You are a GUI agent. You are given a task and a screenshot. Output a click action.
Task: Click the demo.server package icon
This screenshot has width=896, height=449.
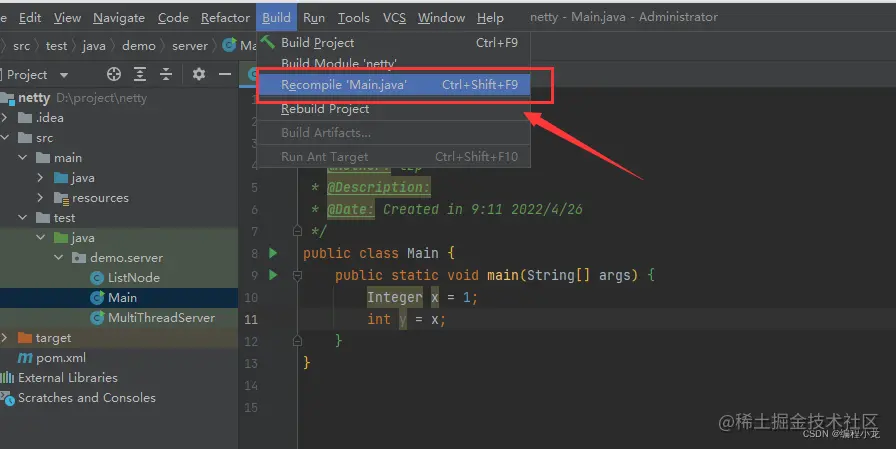click(x=79, y=258)
